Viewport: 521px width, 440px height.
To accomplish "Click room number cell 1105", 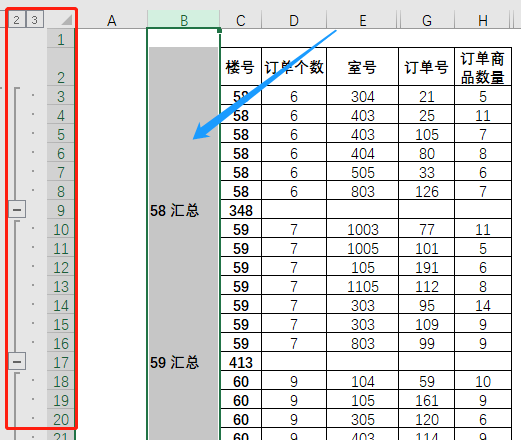I will [363, 286].
